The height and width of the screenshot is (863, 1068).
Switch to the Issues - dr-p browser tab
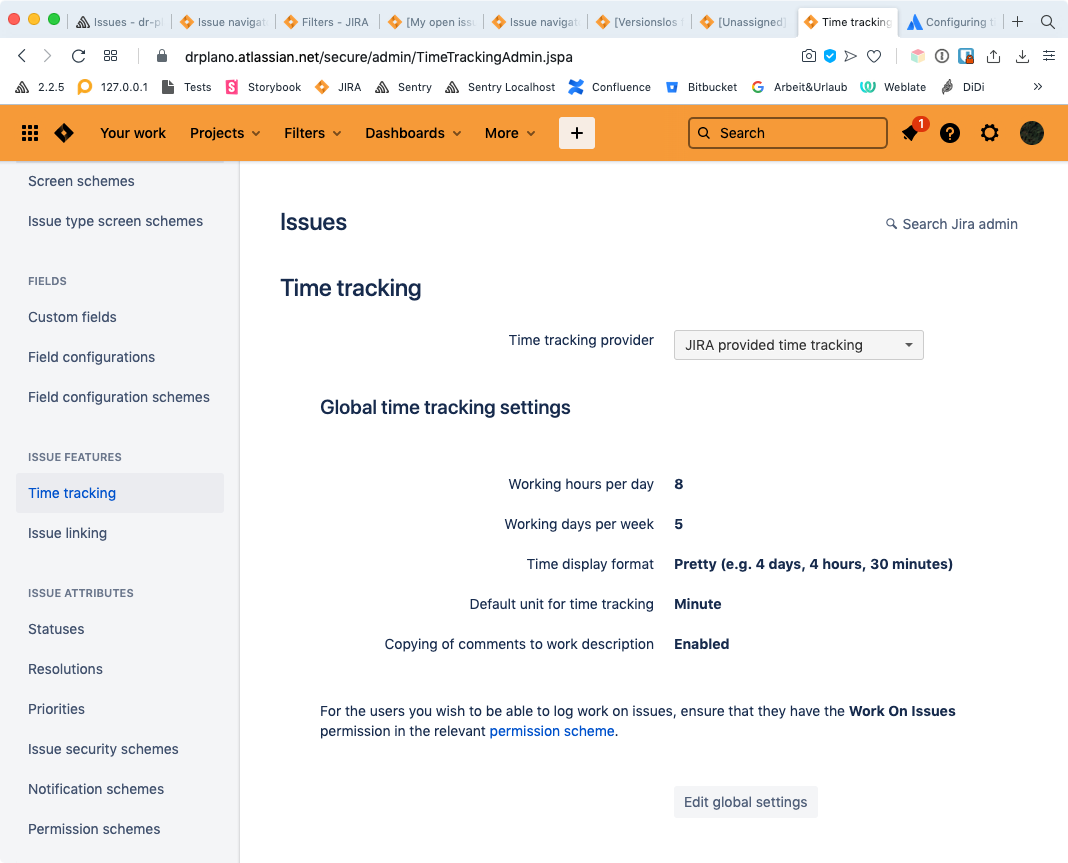pyautogui.click(x=119, y=22)
